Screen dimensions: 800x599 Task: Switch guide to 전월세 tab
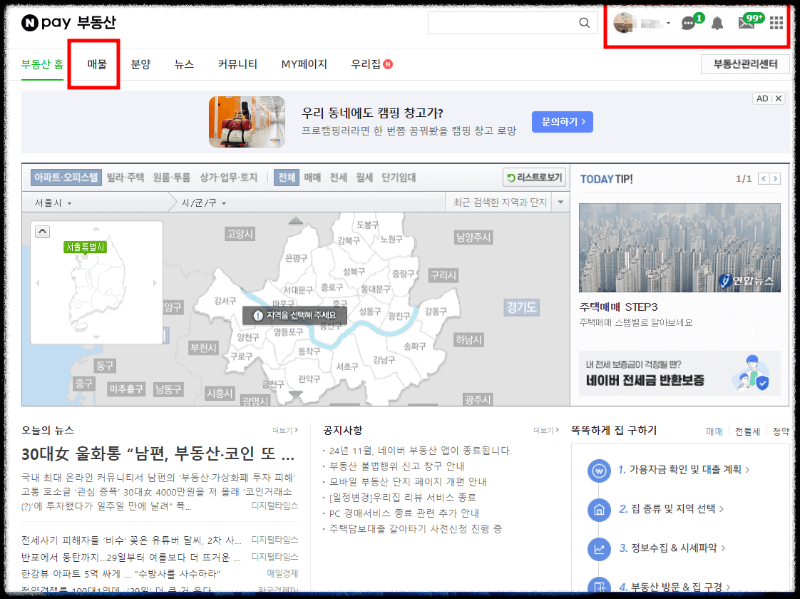(x=747, y=432)
